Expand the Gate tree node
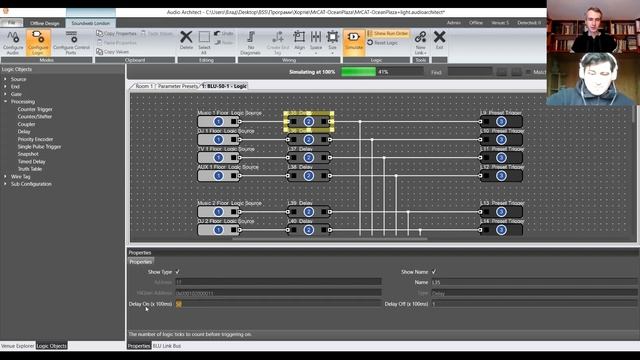The height and width of the screenshot is (360, 640). click(x=5, y=94)
